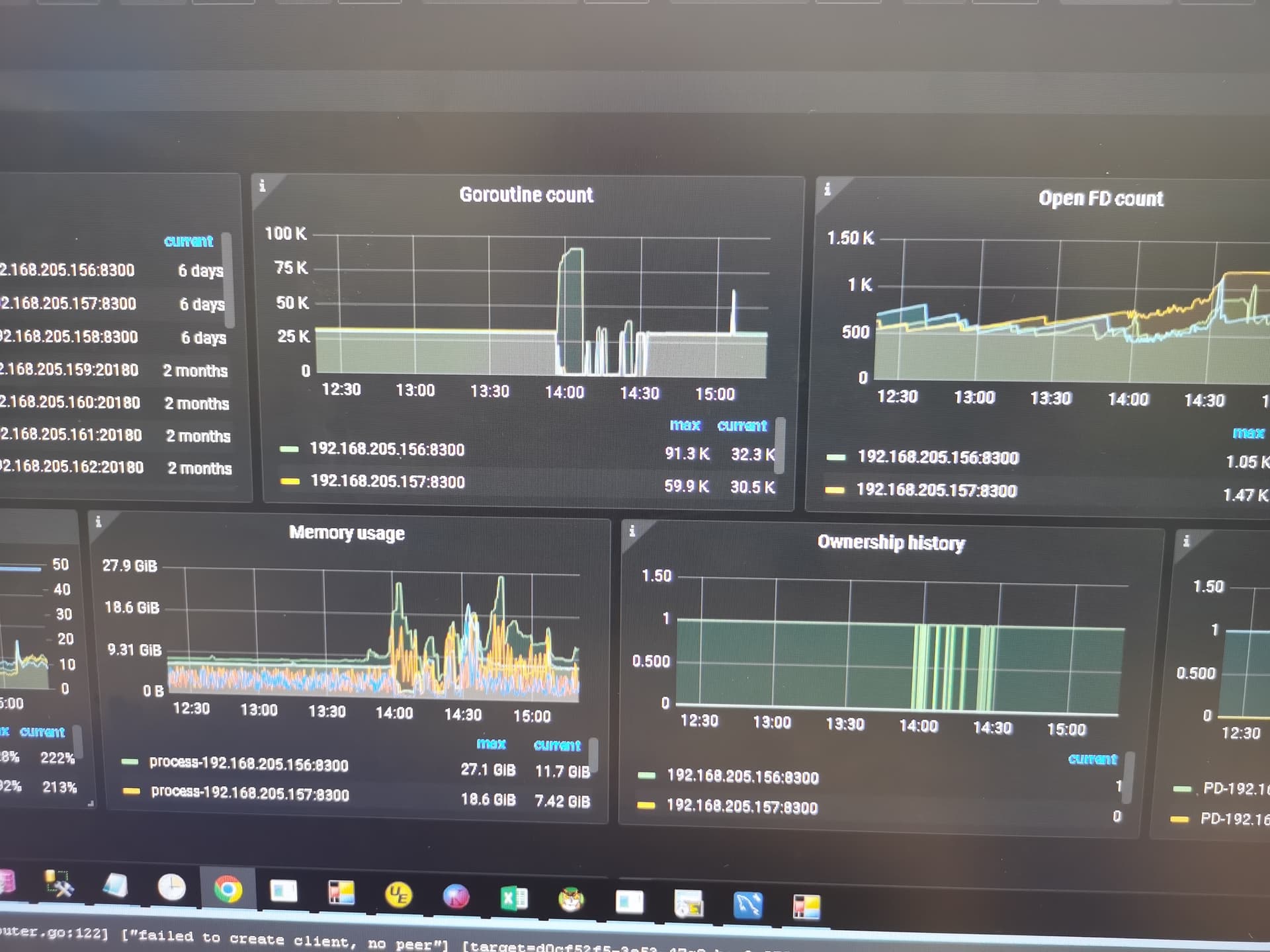This screenshot has width=1270, height=952.
Task: Open Memory usage panel title menu
Action: click(347, 533)
